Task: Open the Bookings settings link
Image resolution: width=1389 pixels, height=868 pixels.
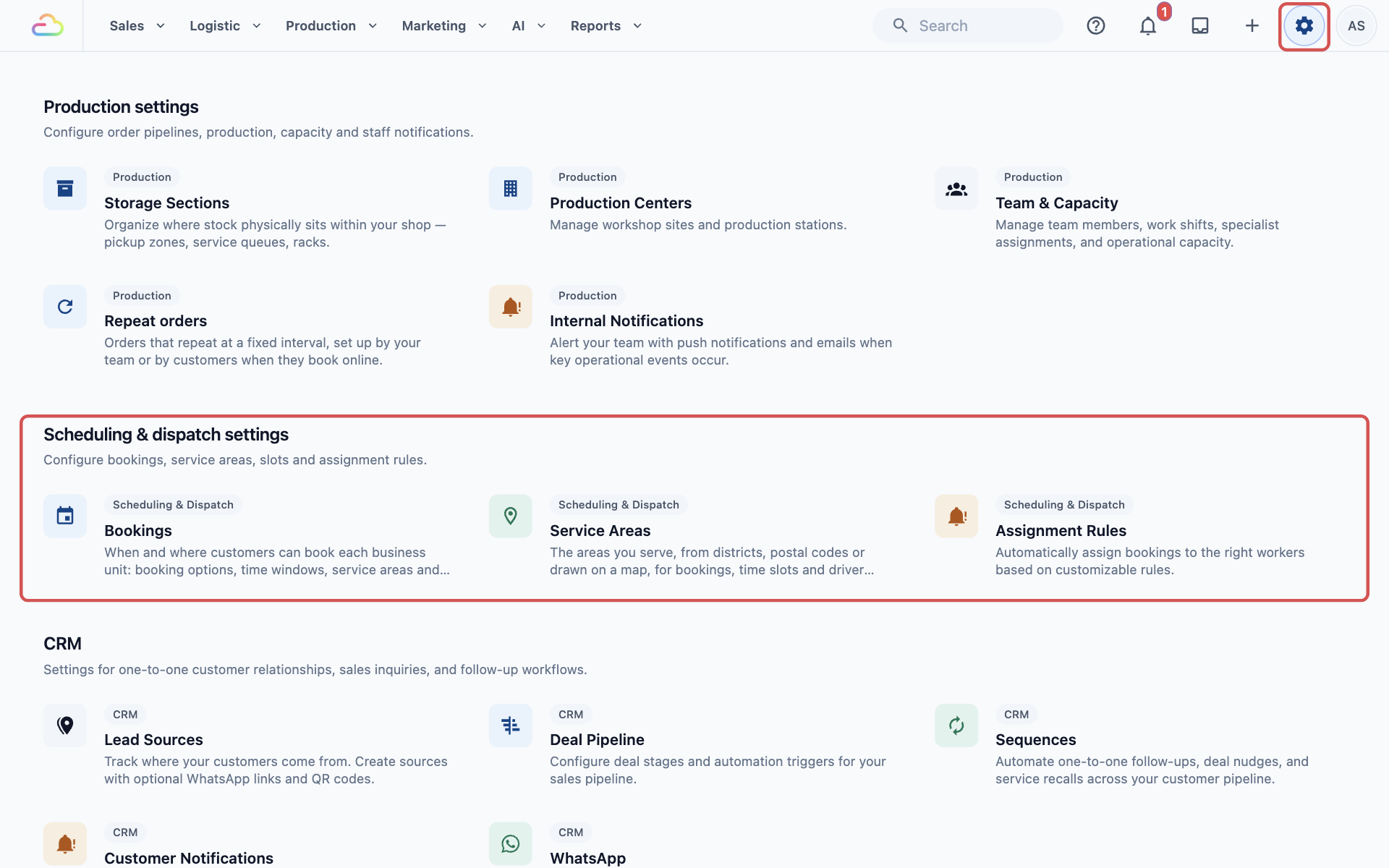Action: pyautogui.click(x=138, y=531)
